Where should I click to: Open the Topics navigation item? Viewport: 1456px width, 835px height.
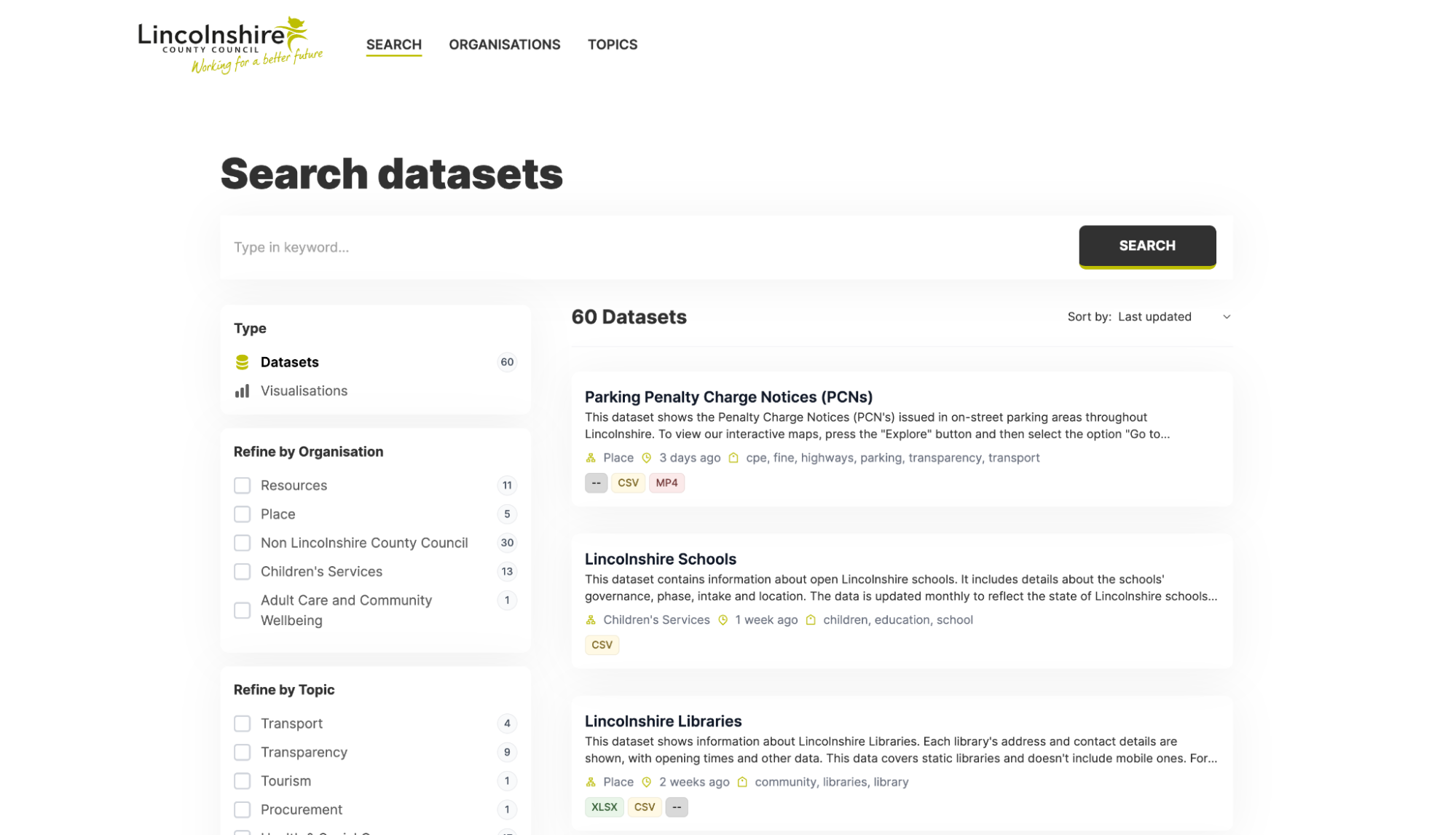coord(612,44)
